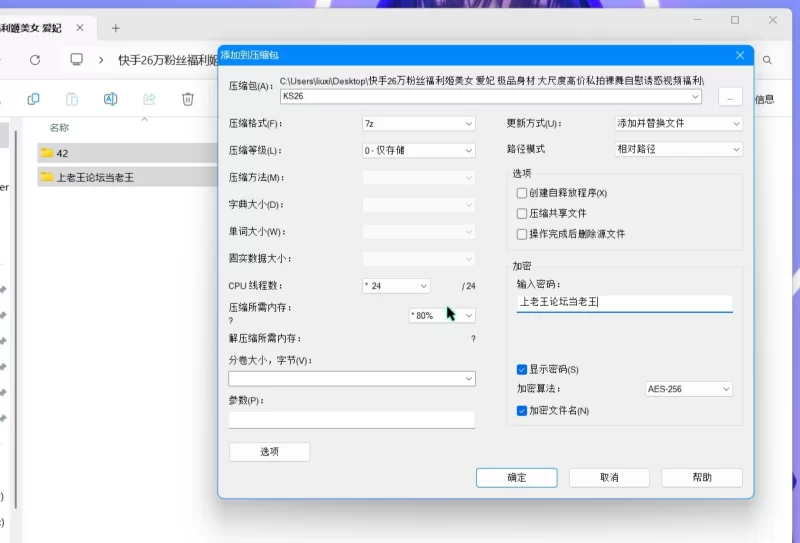Select the folder named 42
The height and width of the screenshot is (543, 800).
tap(62, 153)
